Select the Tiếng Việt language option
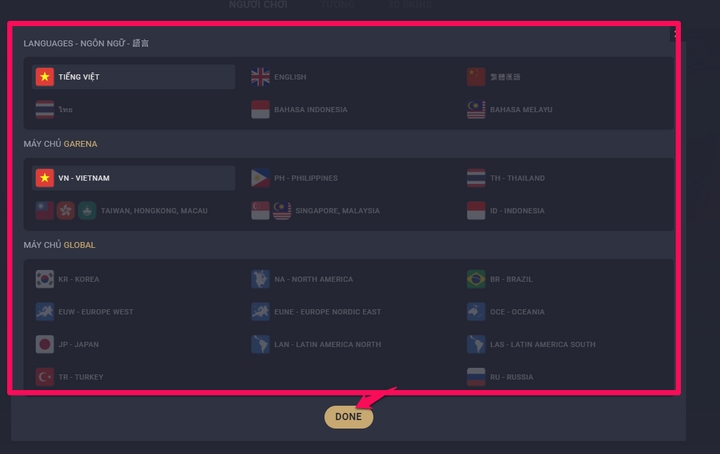 (x=78, y=77)
